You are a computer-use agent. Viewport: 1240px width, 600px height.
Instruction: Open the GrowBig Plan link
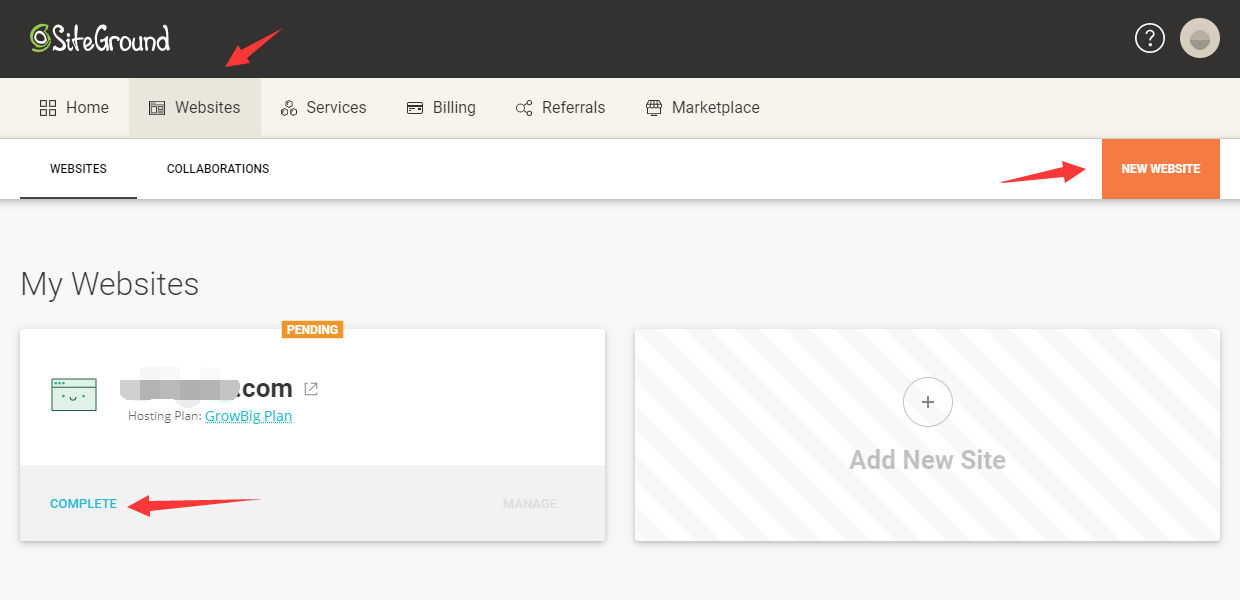tap(248, 416)
